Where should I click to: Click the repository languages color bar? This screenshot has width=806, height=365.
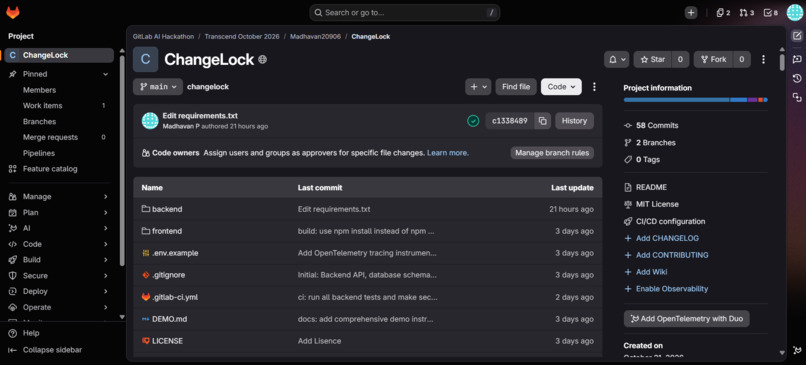(695, 100)
